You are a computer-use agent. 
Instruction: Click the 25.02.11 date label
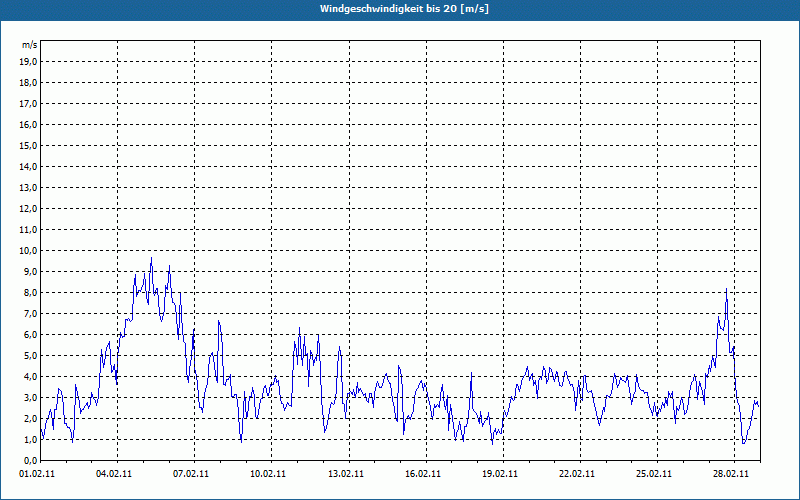[654, 473]
